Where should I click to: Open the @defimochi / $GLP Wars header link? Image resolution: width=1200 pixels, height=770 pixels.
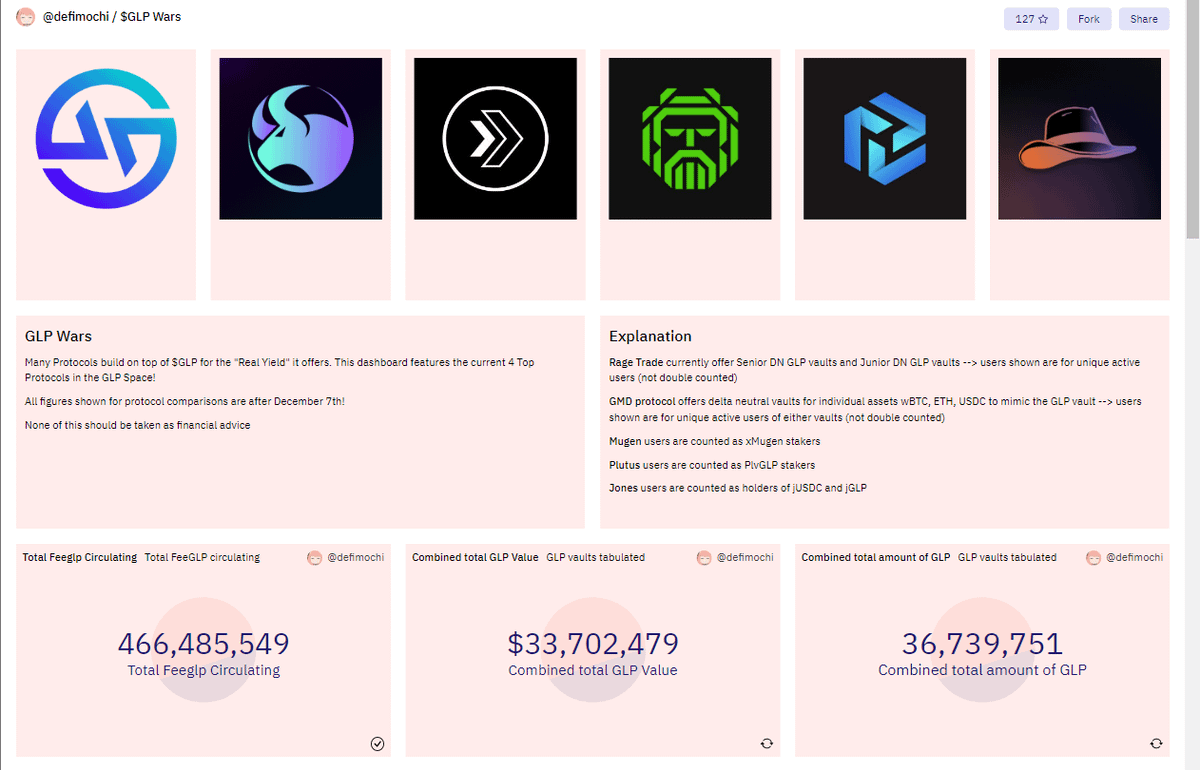tap(112, 18)
